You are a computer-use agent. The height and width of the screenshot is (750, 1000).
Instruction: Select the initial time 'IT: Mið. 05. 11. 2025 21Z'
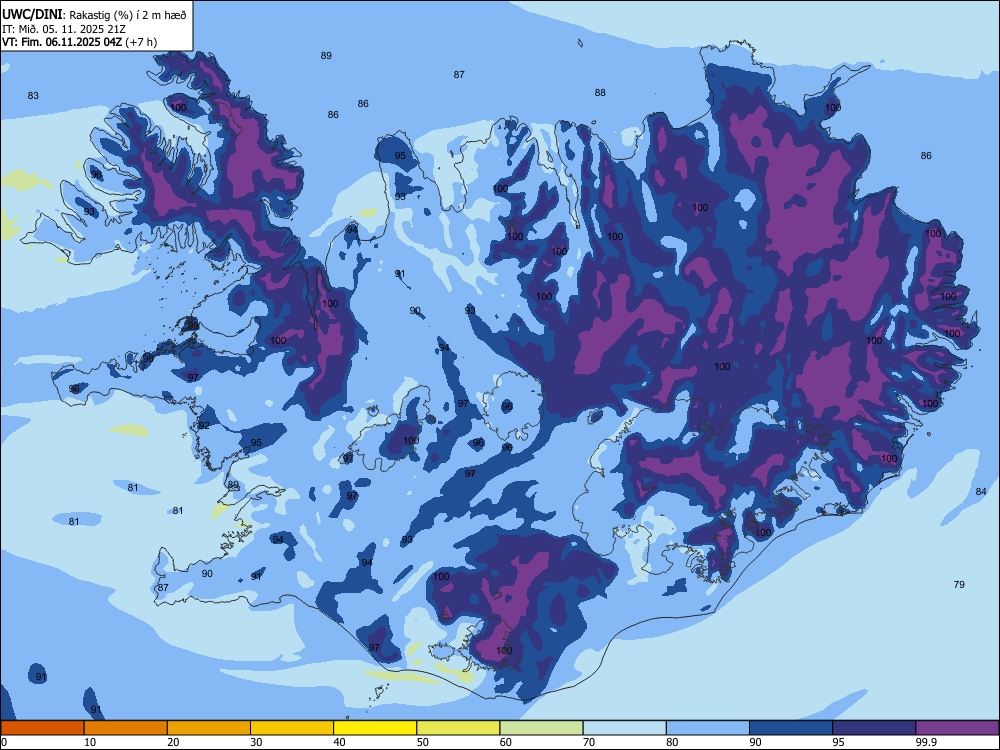(x=64, y=29)
